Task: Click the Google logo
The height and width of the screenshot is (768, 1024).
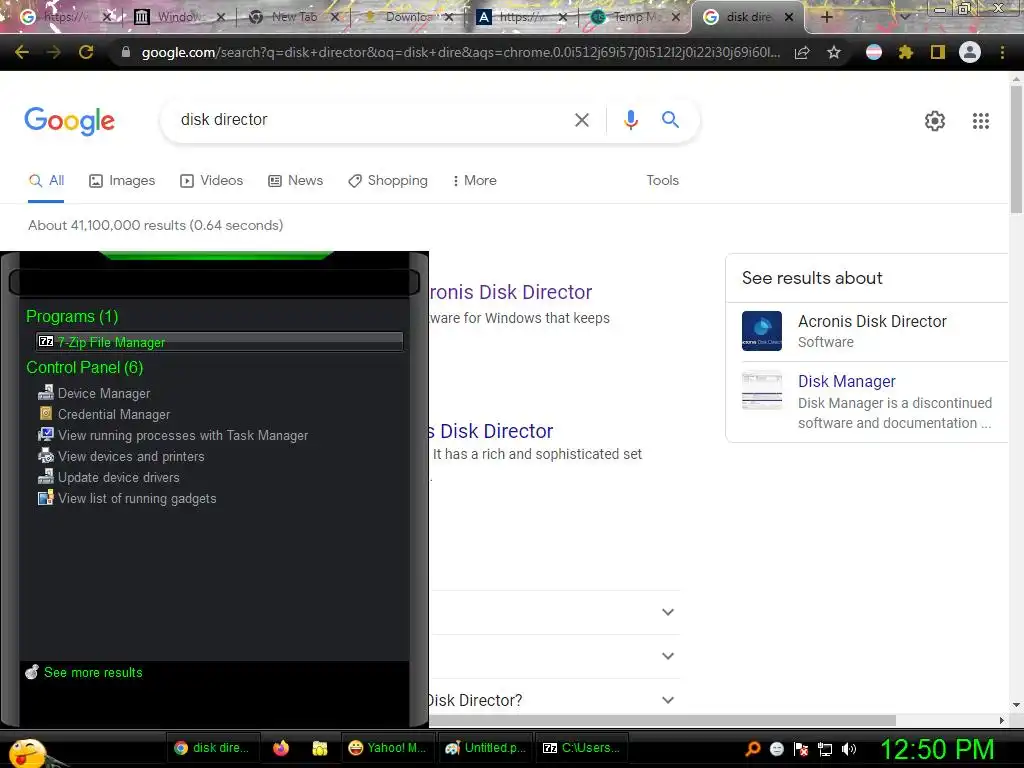Action: [x=69, y=121]
